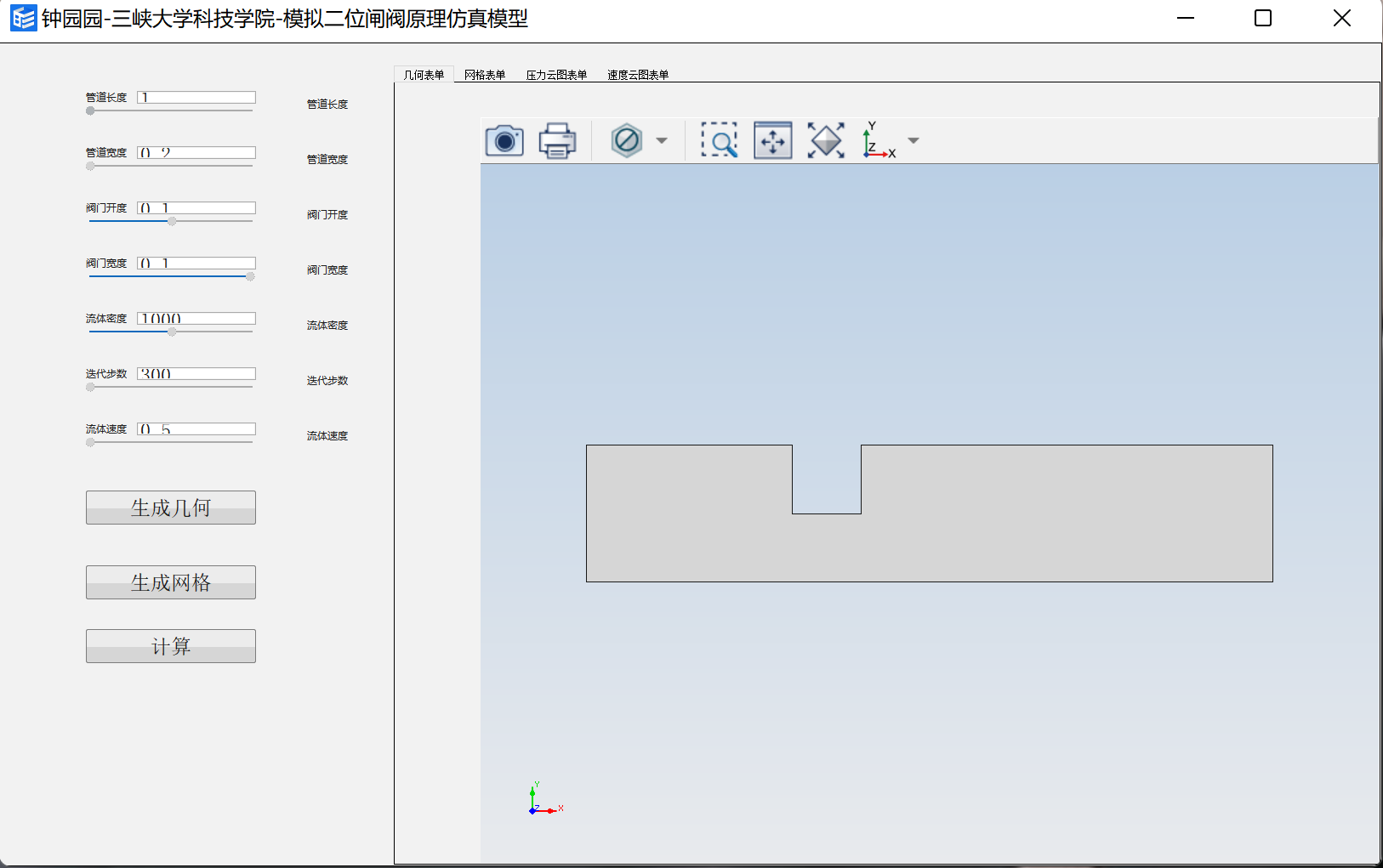Click the 生成网格 button

(171, 582)
